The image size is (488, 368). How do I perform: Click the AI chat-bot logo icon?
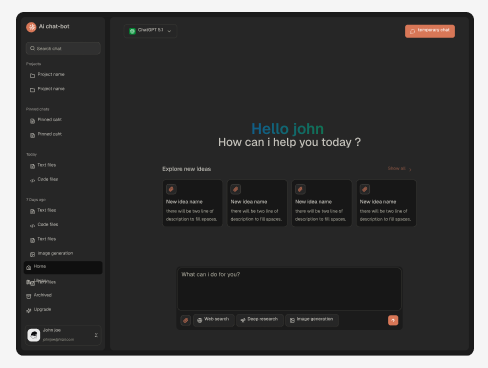coord(31,27)
